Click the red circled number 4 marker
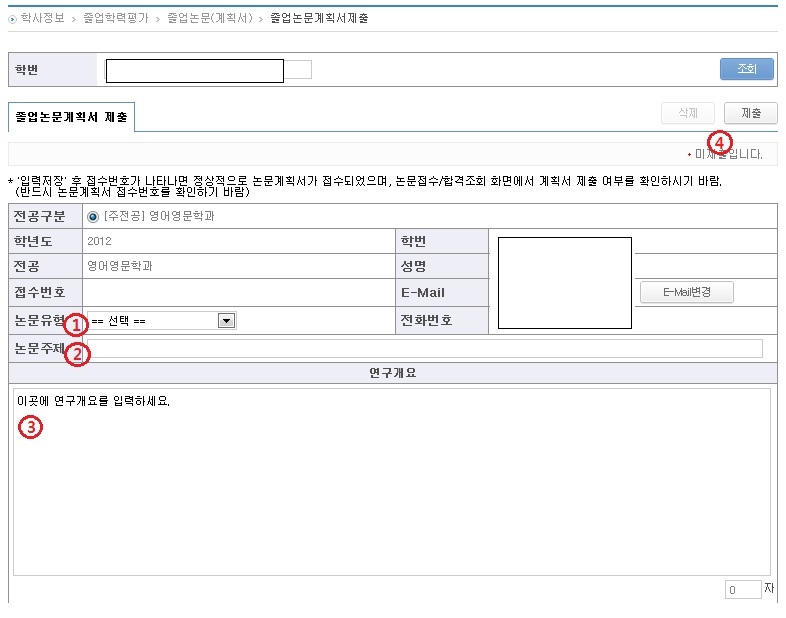The height and width of the screenshot is (618, 786). pyautogui.click(x=718, y=141)
